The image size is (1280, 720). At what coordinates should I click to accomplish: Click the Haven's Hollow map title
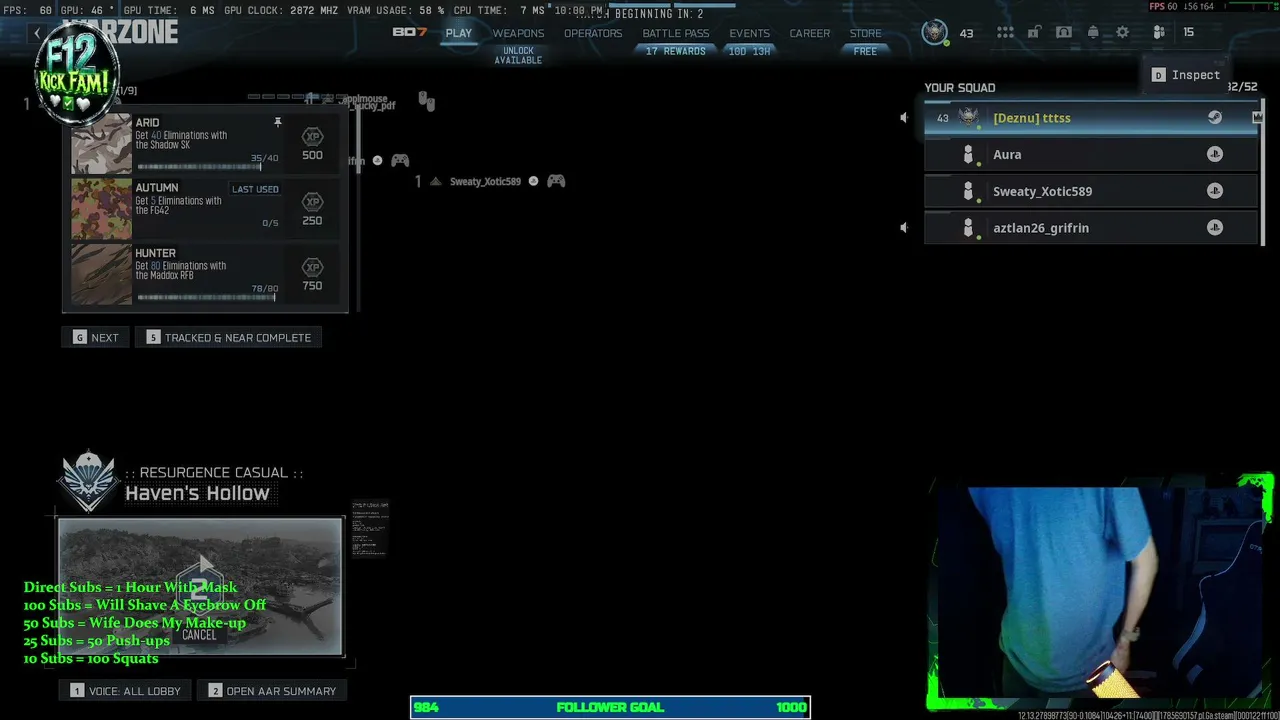pyautogui.click(x=197, y=493)
